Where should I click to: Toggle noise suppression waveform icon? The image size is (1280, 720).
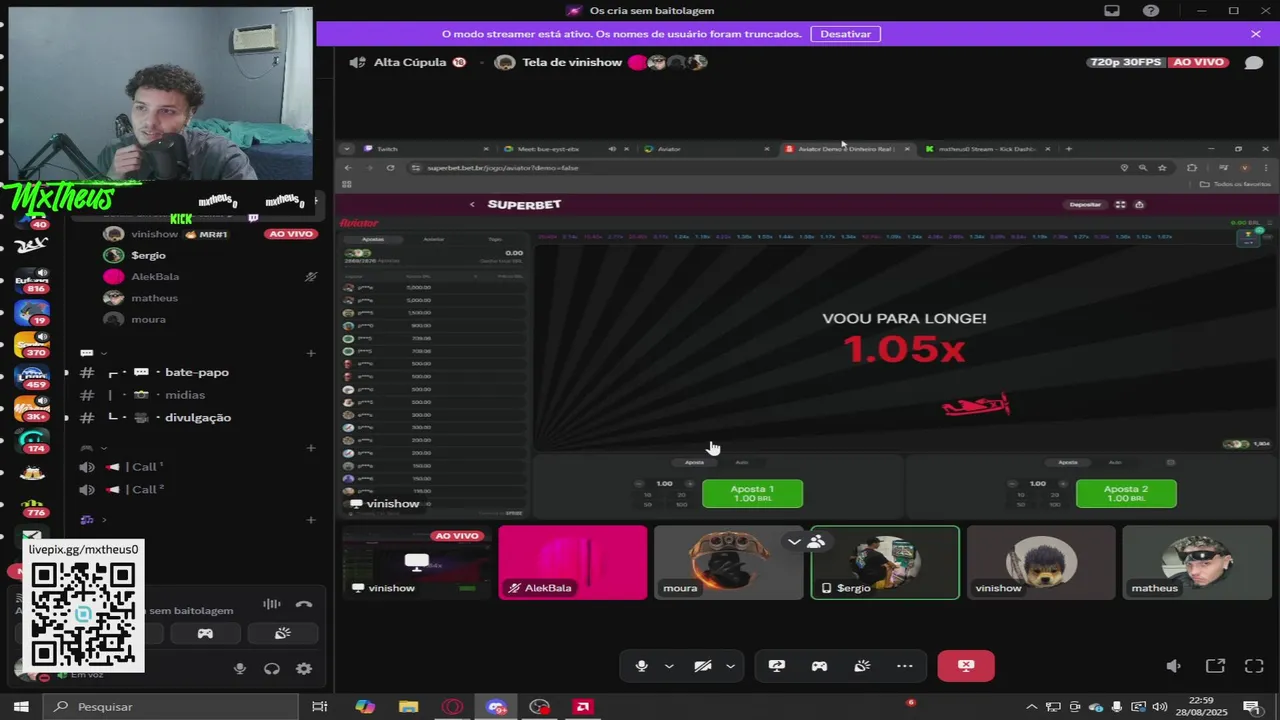coord(271,604)
